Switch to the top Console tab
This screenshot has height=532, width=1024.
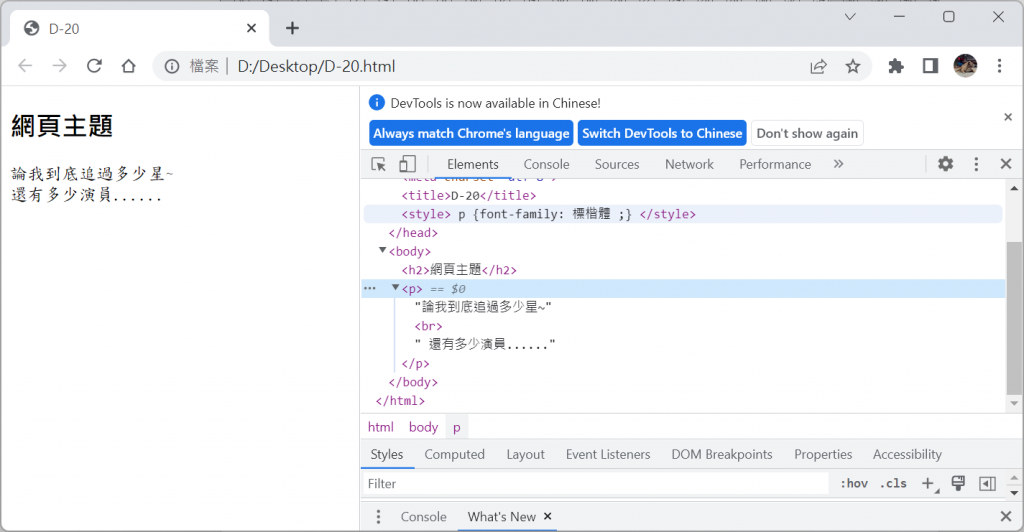(547, 164)
